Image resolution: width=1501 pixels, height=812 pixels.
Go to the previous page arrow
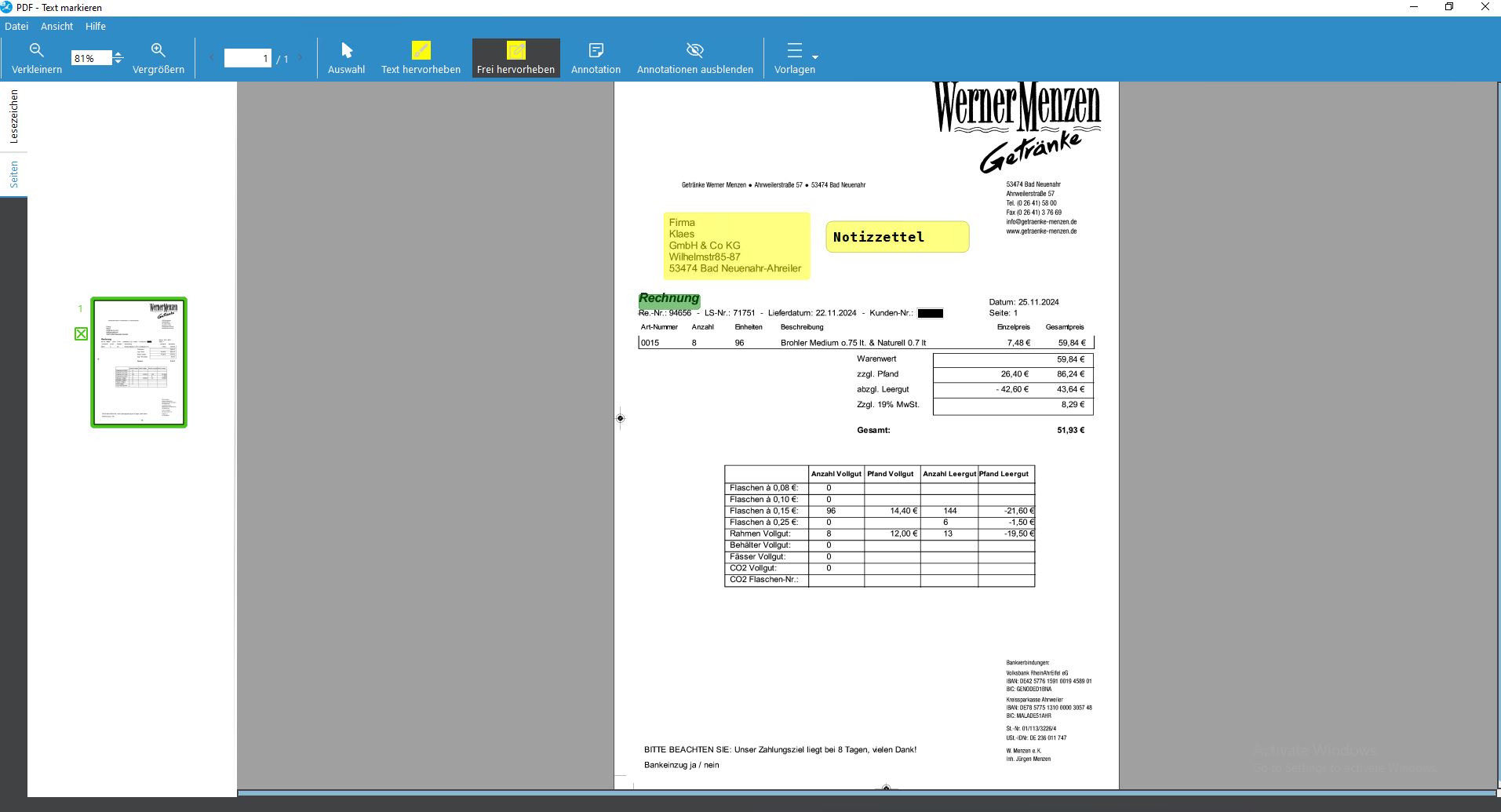coord(212,58)
